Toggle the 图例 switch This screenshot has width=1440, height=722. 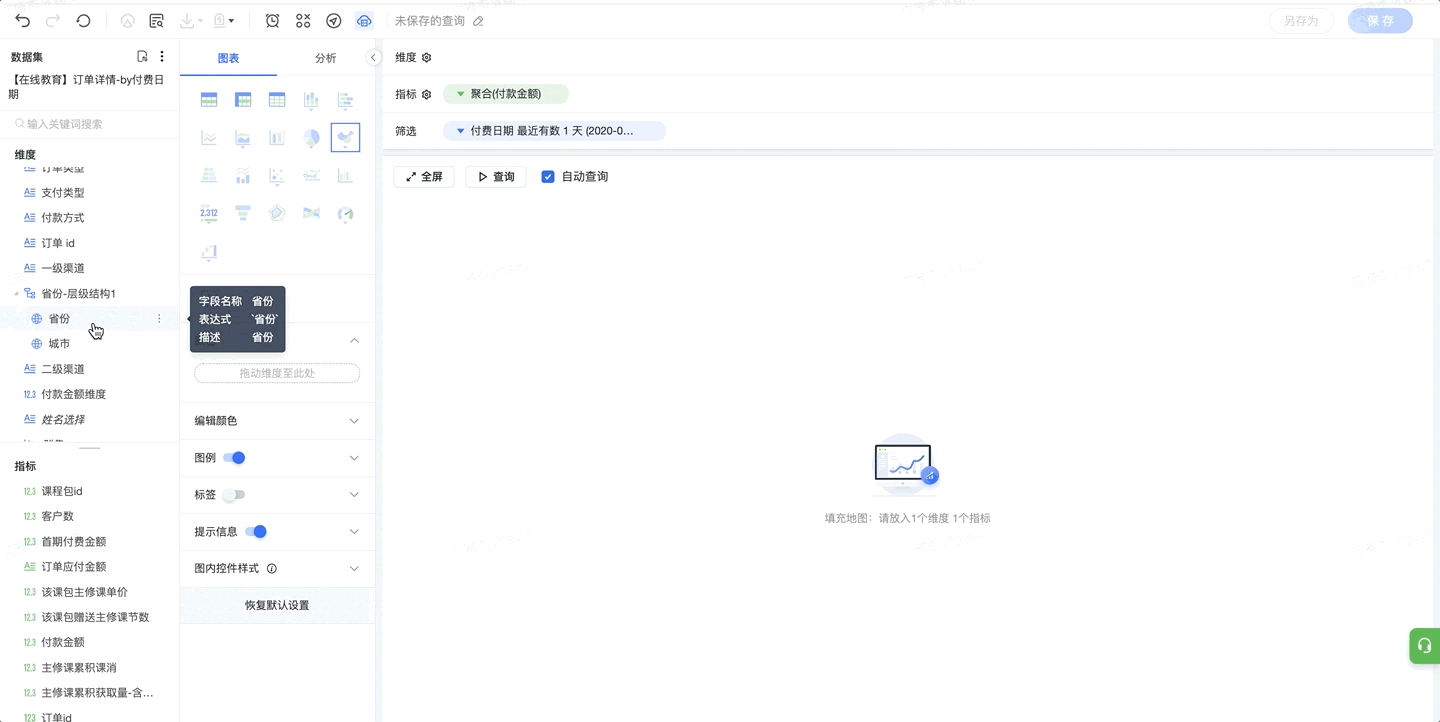(234, 458)
